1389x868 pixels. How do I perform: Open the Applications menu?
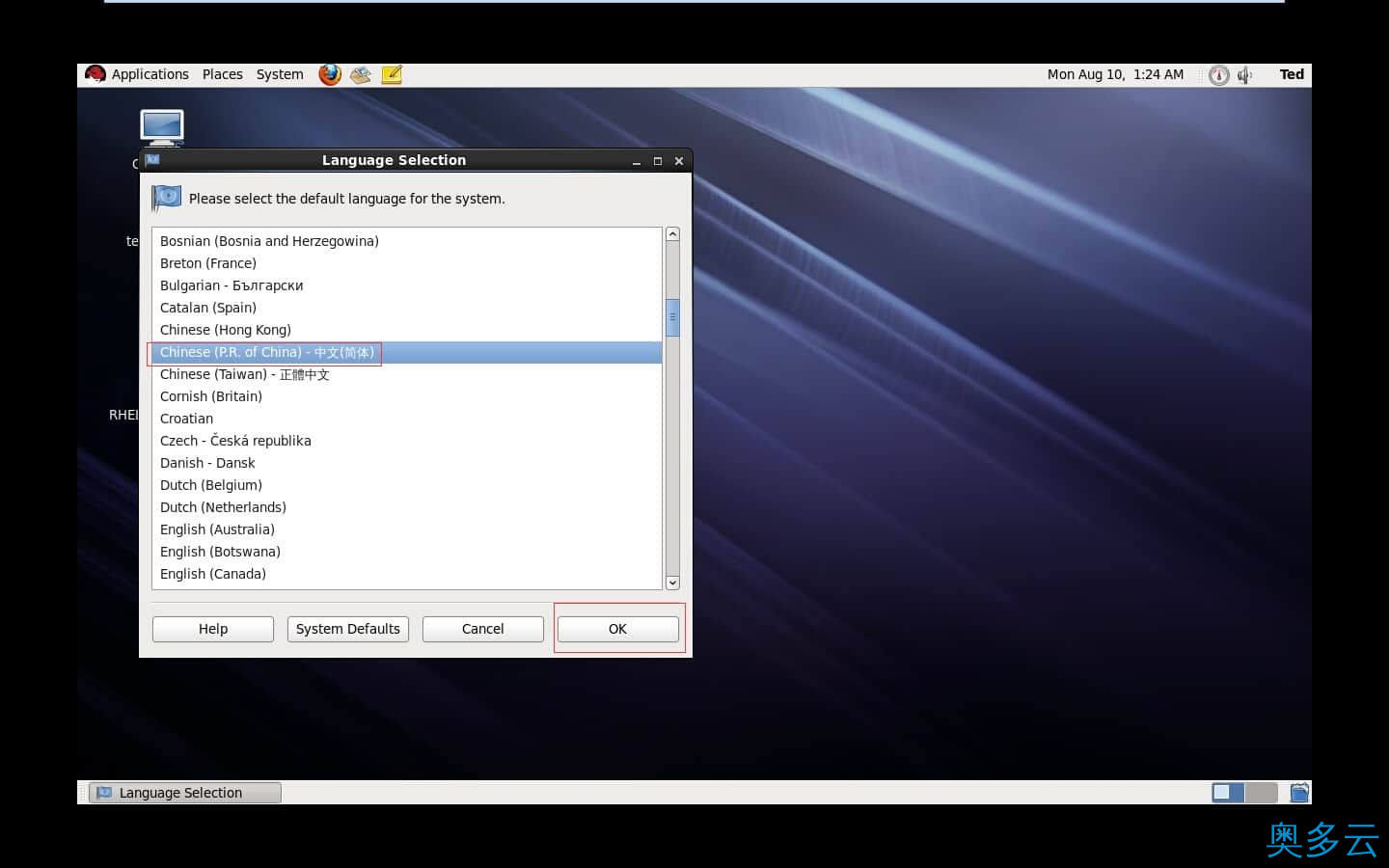pos(150,74)
